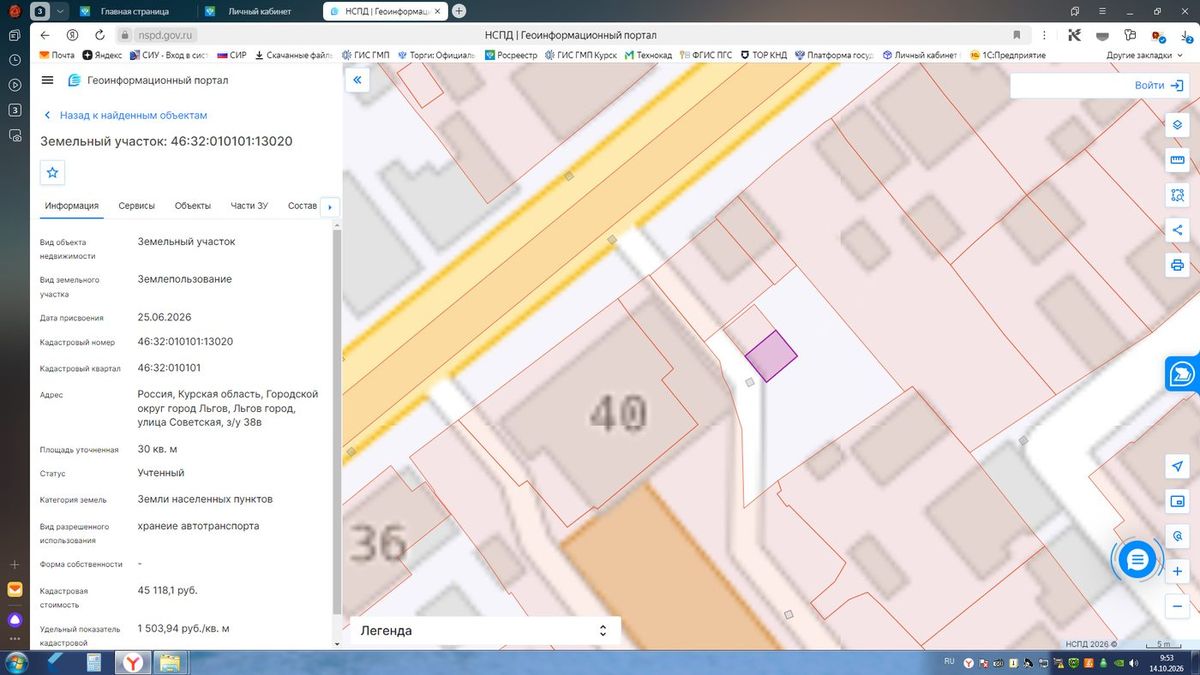
Task: Click the cadastral number 46:32:010101:13020 value
Action: tap(186, 341)
